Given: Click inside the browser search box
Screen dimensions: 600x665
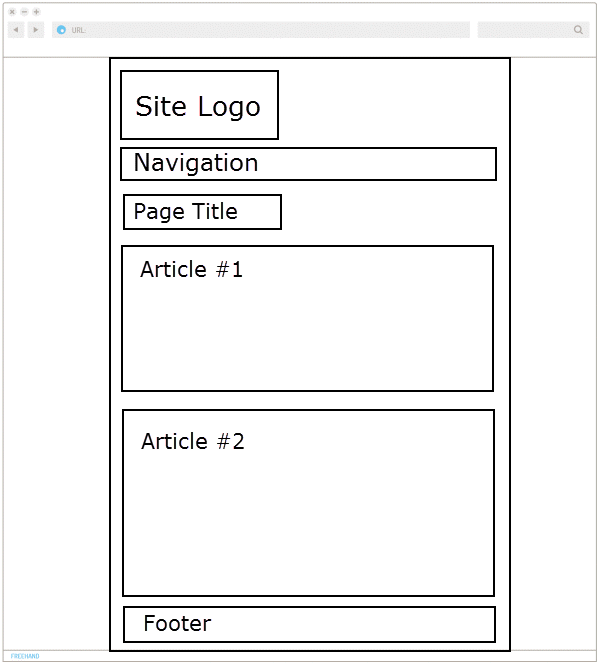Looking at the screenshot, I should tap(525, 30).
